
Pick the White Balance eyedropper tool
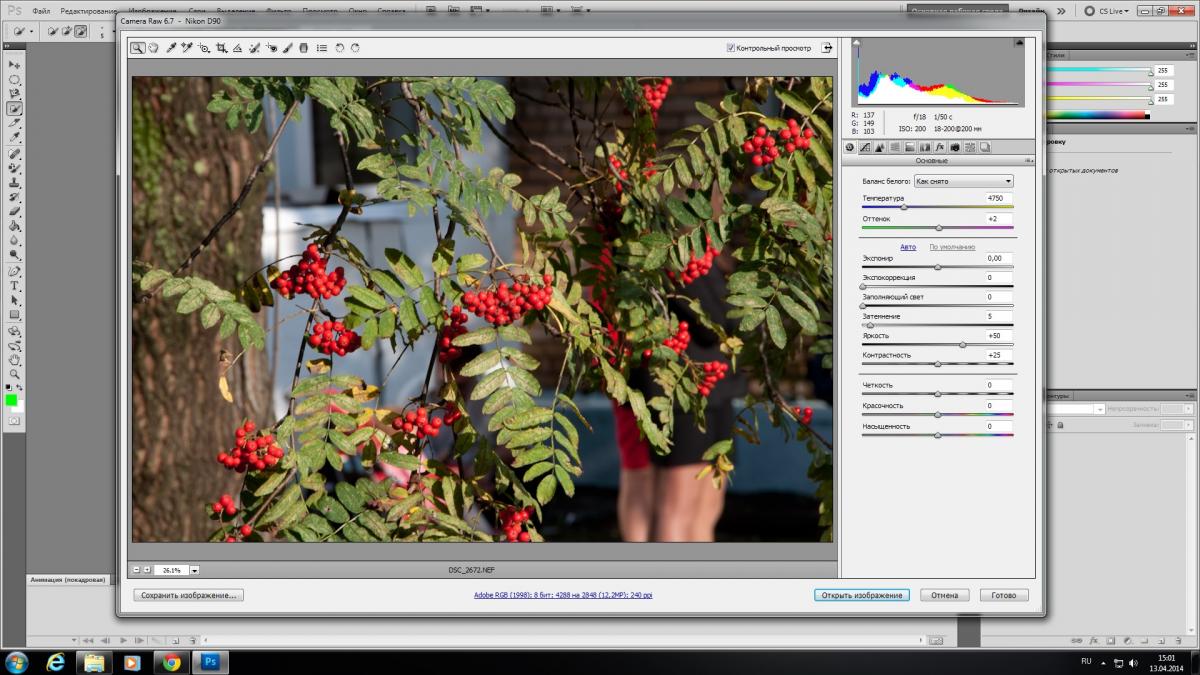(x=171, y=47)
